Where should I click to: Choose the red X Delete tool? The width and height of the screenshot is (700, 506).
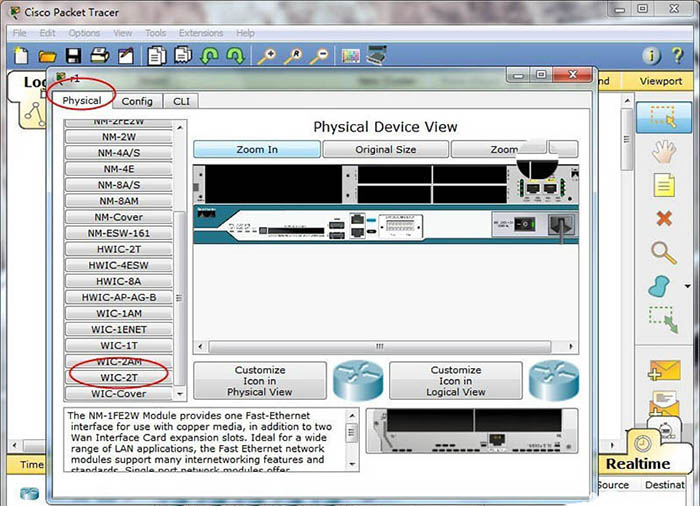coord(664,218)
